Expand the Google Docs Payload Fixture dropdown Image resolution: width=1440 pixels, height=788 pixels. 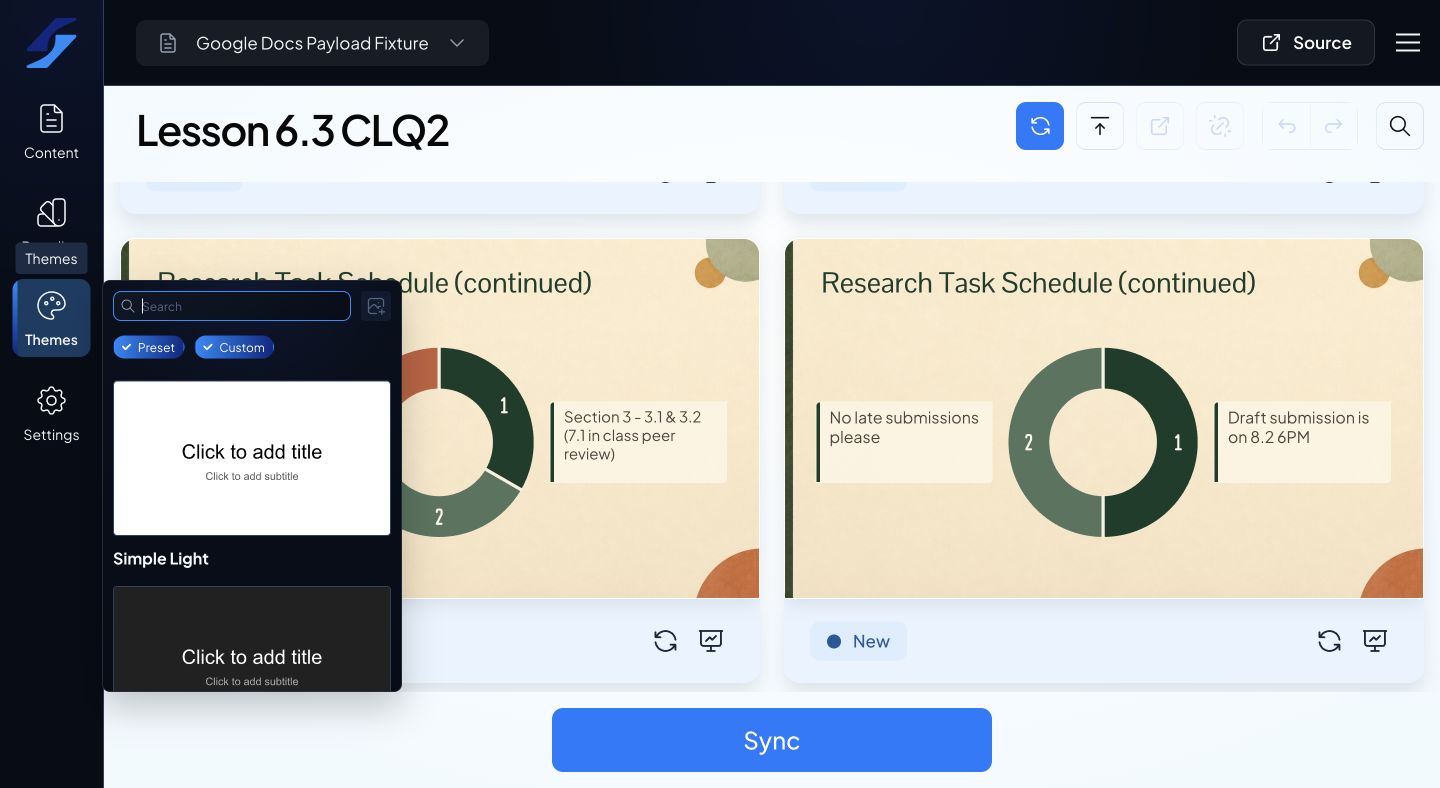[312, 43]
